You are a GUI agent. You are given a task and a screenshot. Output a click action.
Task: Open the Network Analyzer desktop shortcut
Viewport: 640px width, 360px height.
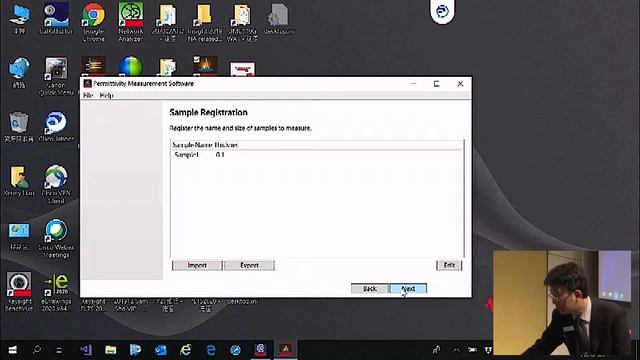click(131, 22)
